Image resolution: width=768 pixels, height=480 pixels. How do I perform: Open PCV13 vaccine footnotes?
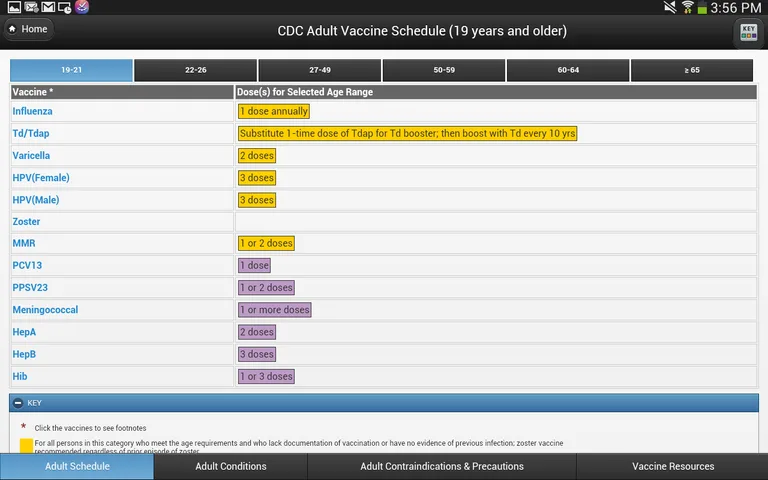[27, 265]
